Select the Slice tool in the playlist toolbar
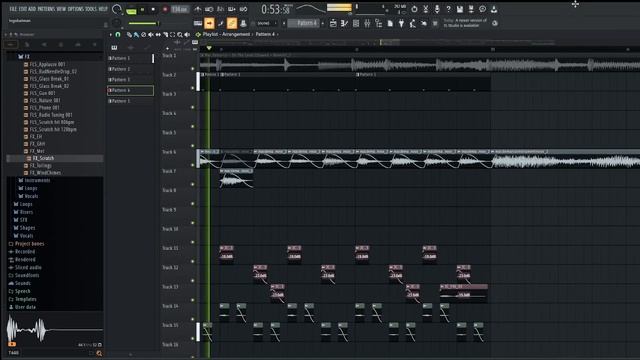The image size is (640, 360). point(165,35)
